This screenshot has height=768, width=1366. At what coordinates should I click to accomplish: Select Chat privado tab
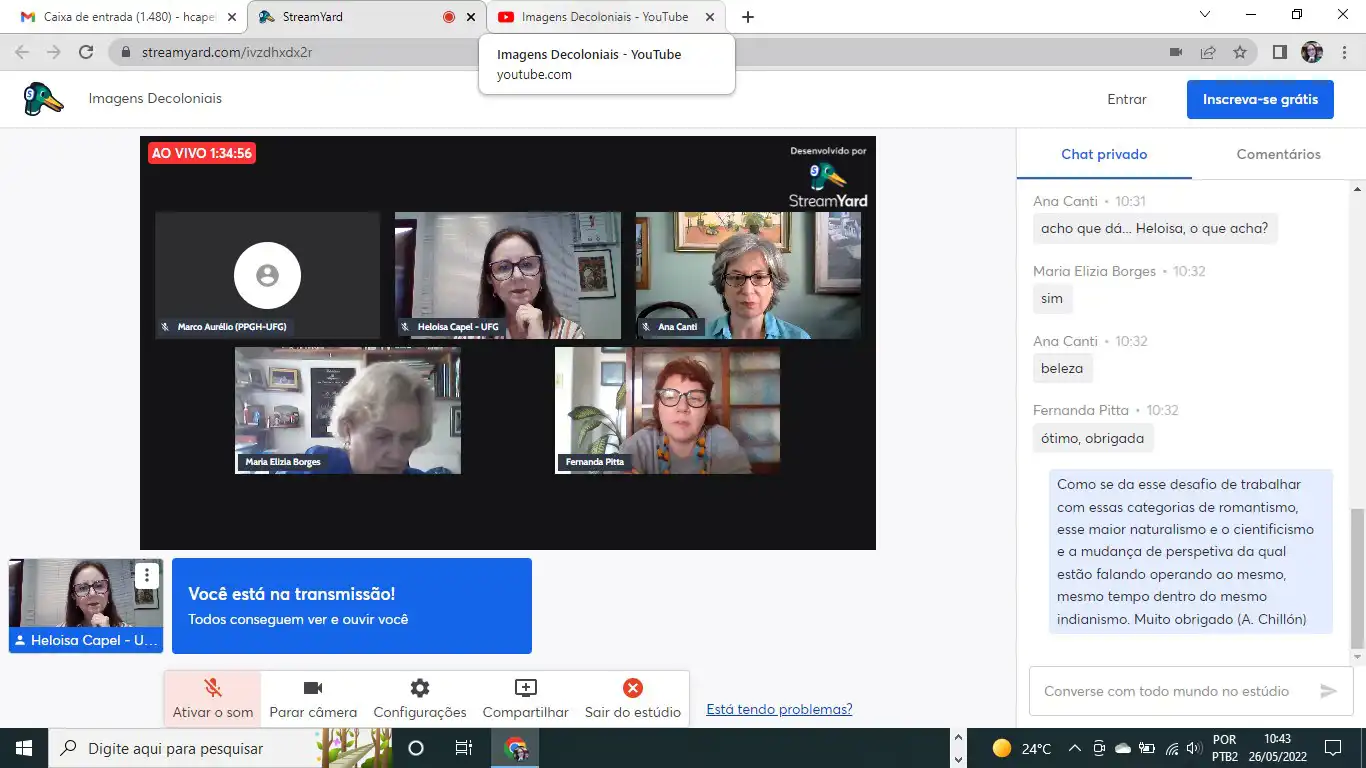[1104, 154]
